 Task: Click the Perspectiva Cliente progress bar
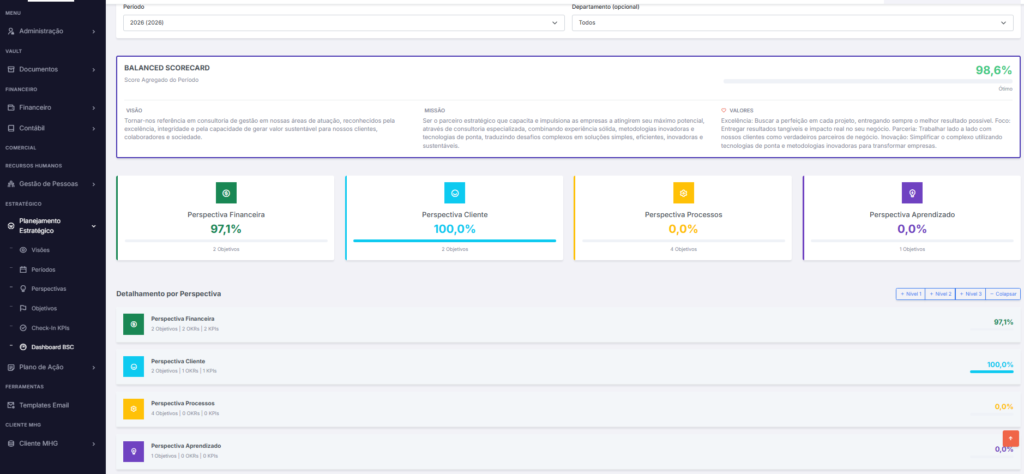click(x=454, y=241)
